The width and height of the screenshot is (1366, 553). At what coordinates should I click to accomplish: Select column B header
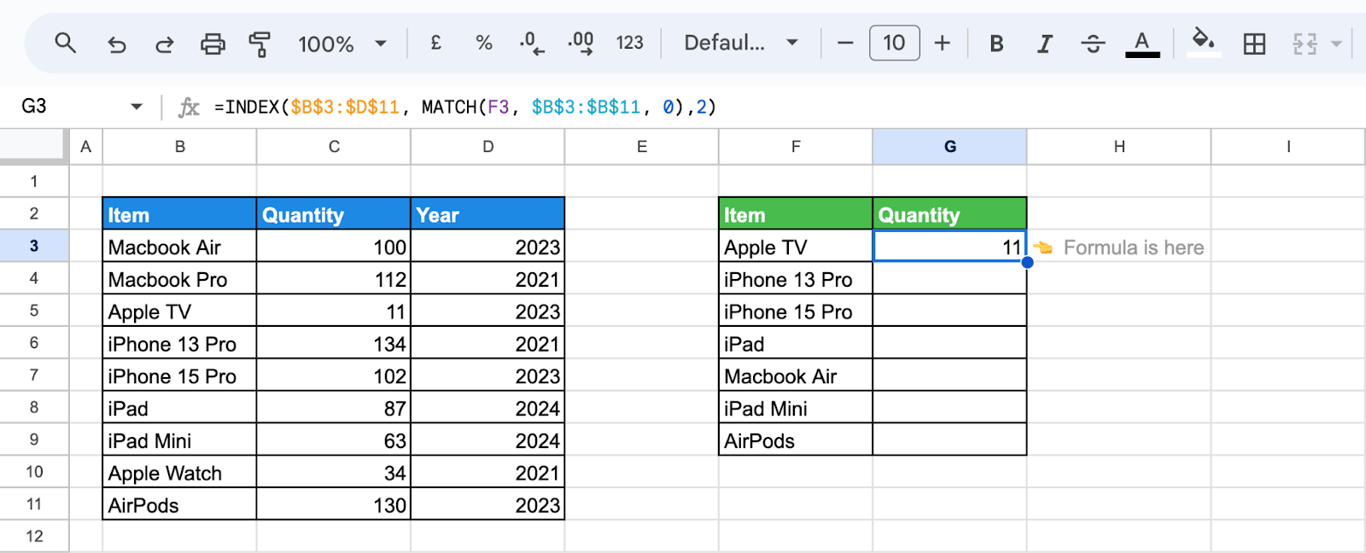[179, 147]
